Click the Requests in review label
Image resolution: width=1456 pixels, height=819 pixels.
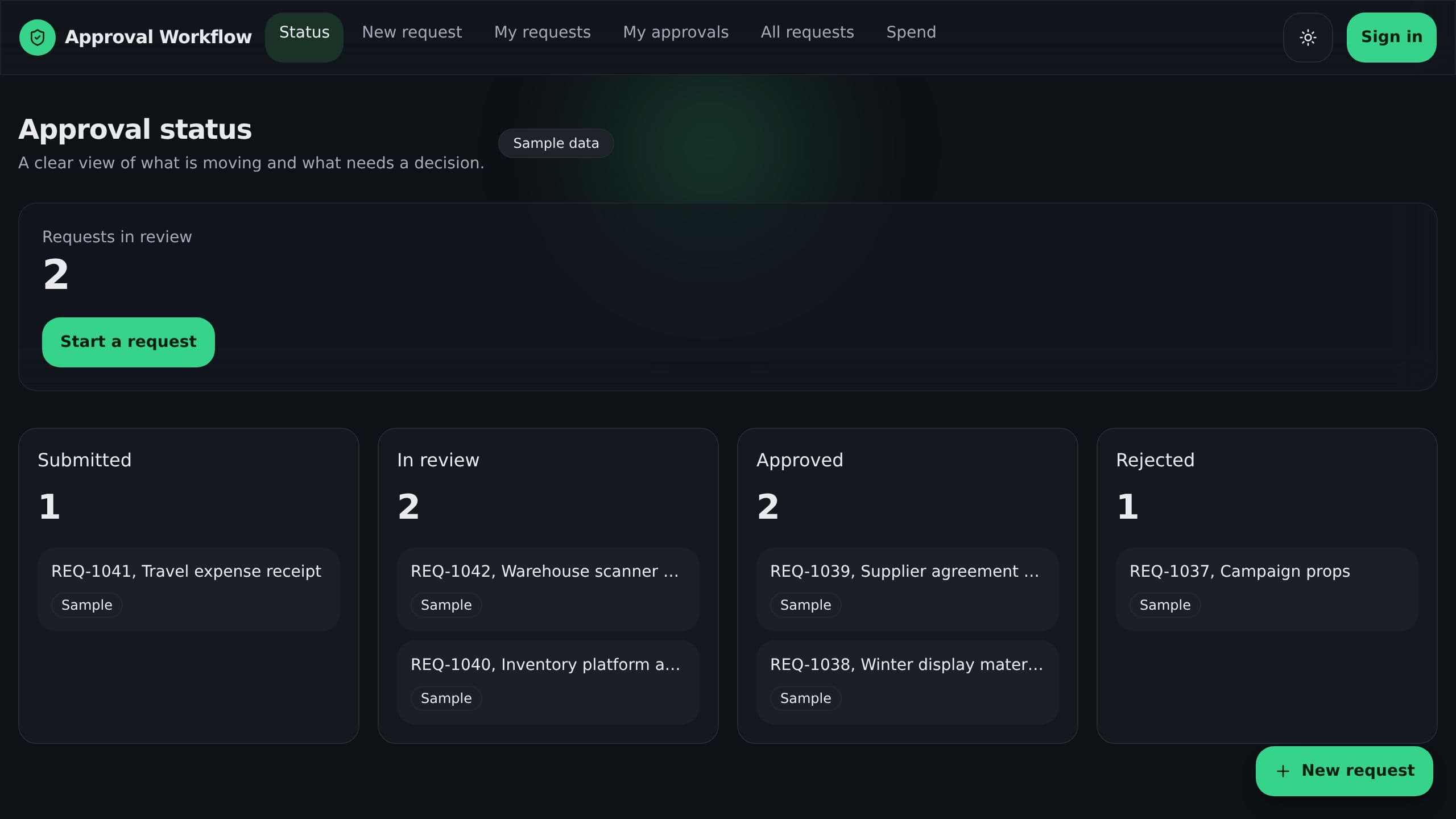(117, 237)
